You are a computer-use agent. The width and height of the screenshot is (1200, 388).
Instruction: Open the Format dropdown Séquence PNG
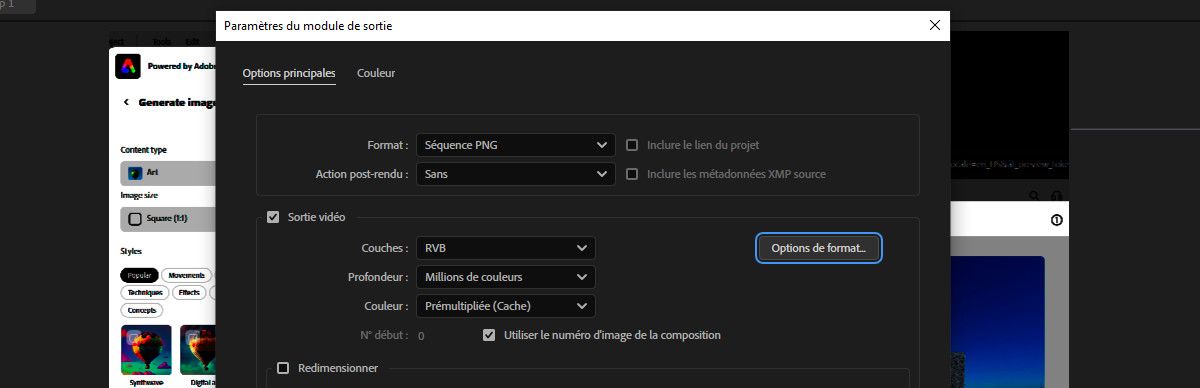coord(515,145)
